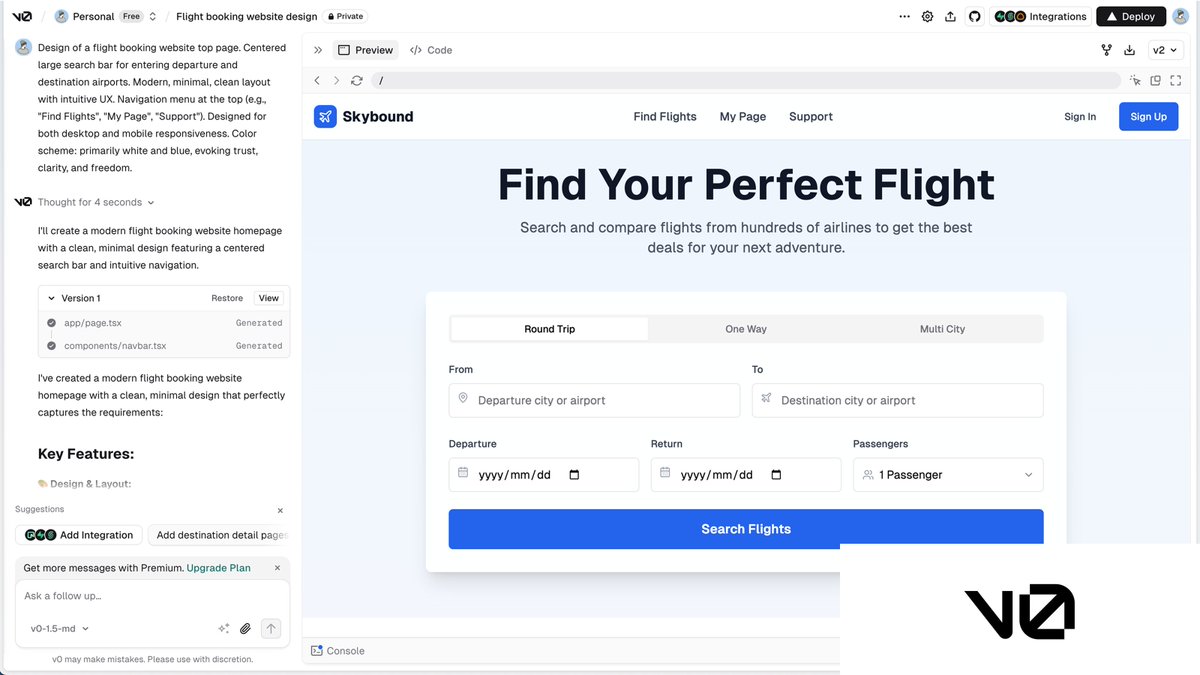Viewport: 1200px width, 675px height.
Task: Attach a file with paperclip icon
Action: [x=246, y=629]
